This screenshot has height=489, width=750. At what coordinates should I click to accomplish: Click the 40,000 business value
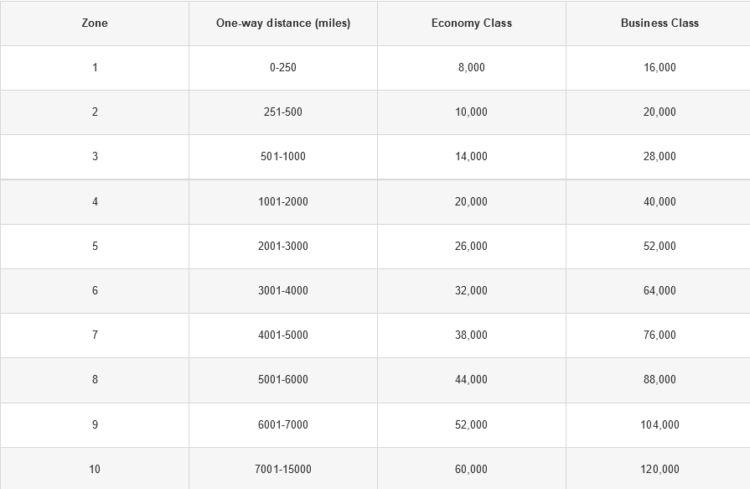660,201
